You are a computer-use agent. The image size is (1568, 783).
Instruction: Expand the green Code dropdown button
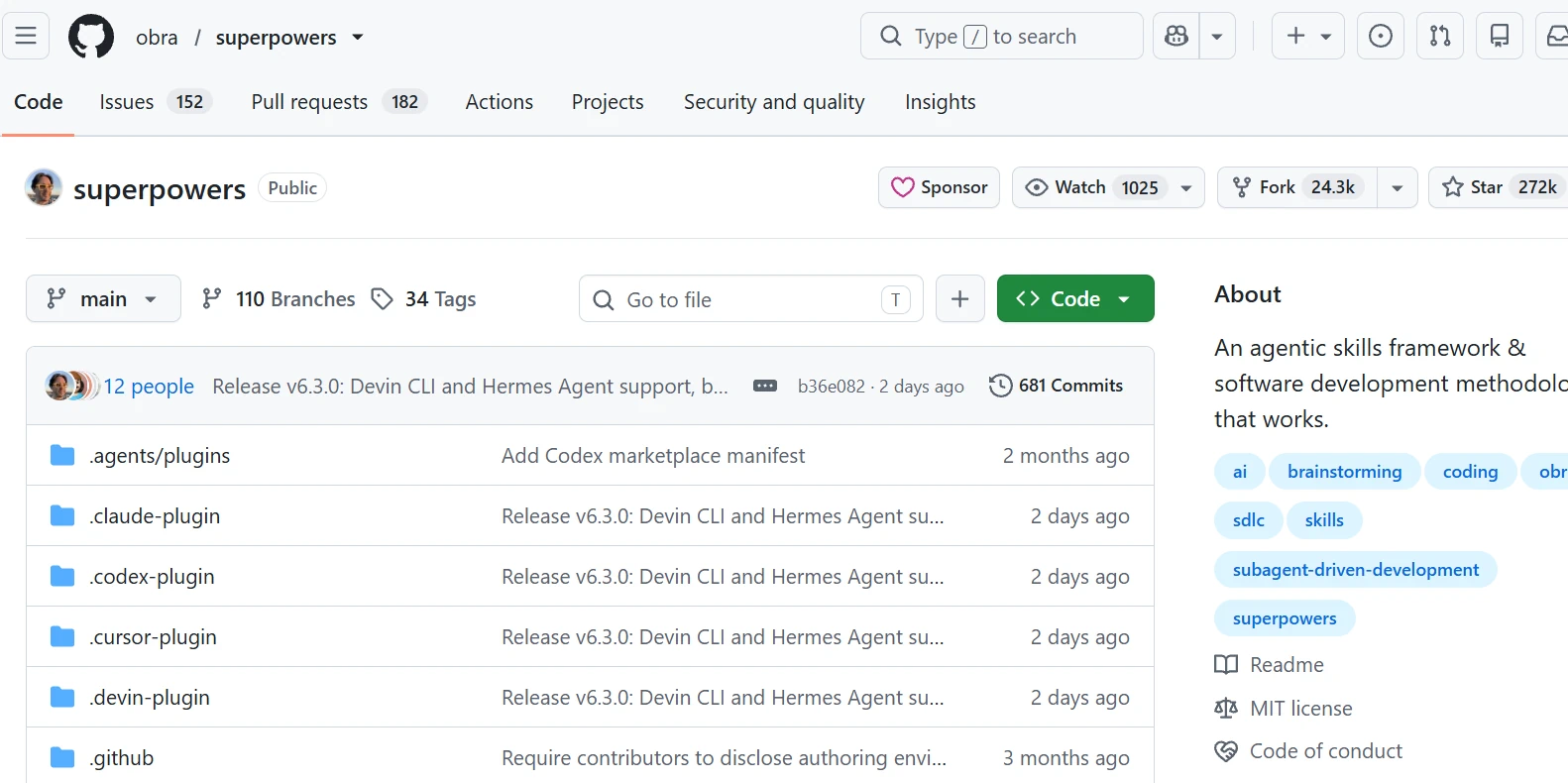(x=1075, y=298)
